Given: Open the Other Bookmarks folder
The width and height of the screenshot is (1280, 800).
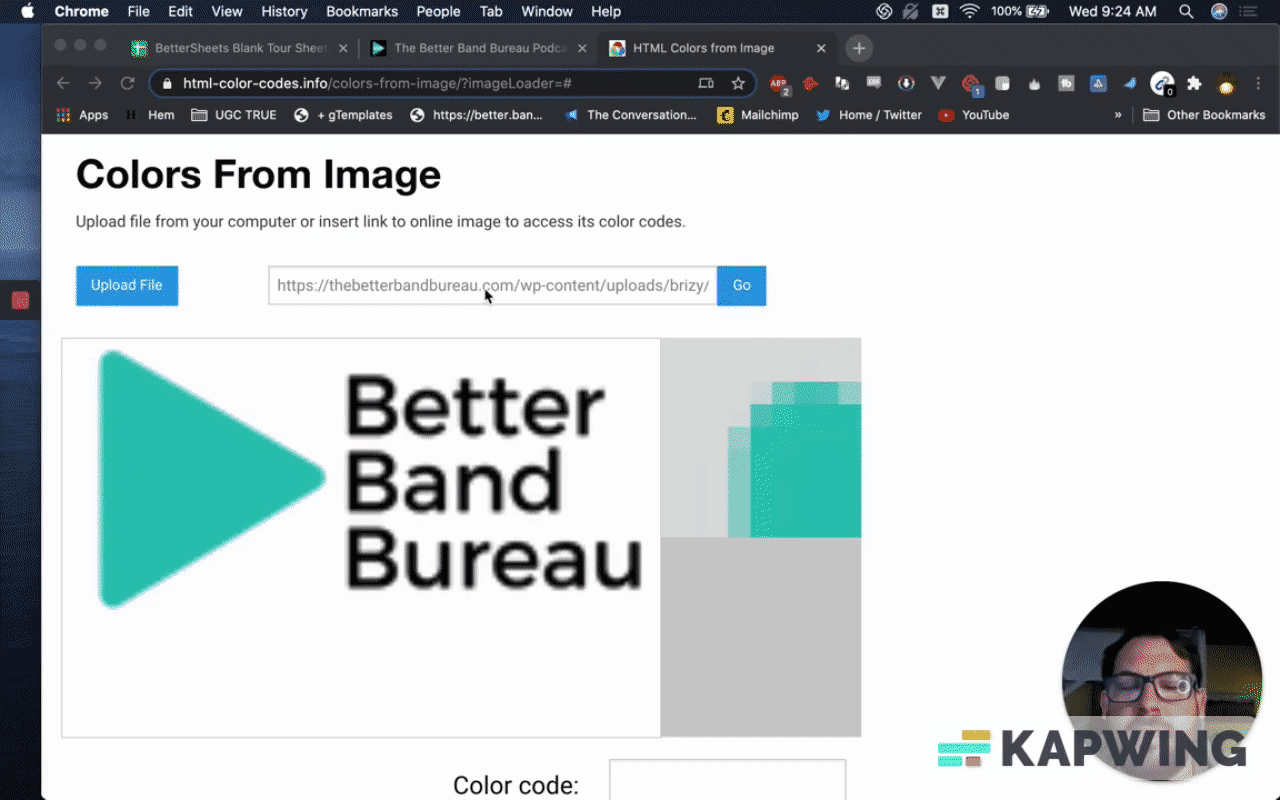Looking at the screenshot, I should coord(1204,115).
